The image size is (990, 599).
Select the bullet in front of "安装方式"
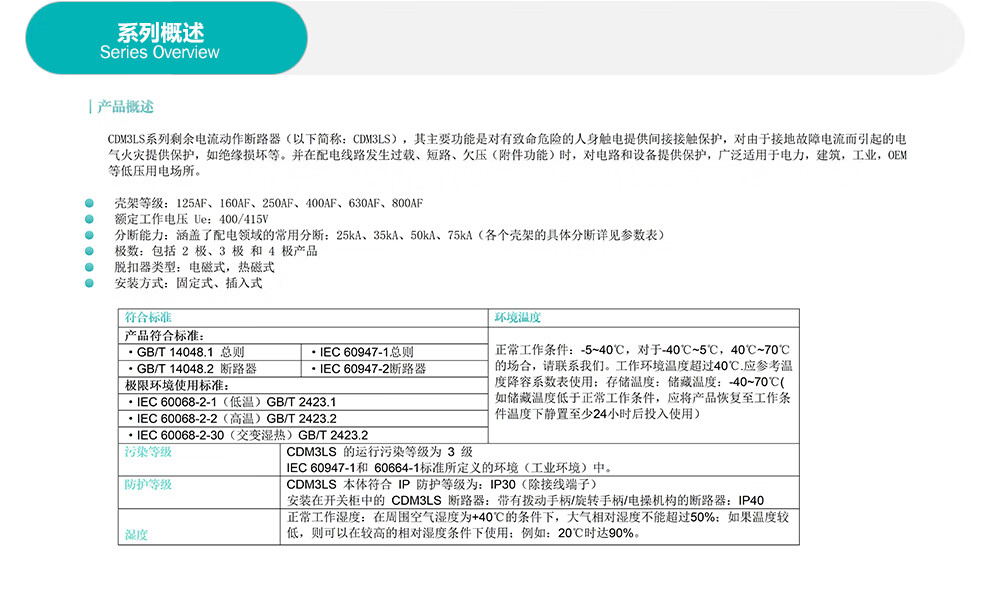coord(90,283)
